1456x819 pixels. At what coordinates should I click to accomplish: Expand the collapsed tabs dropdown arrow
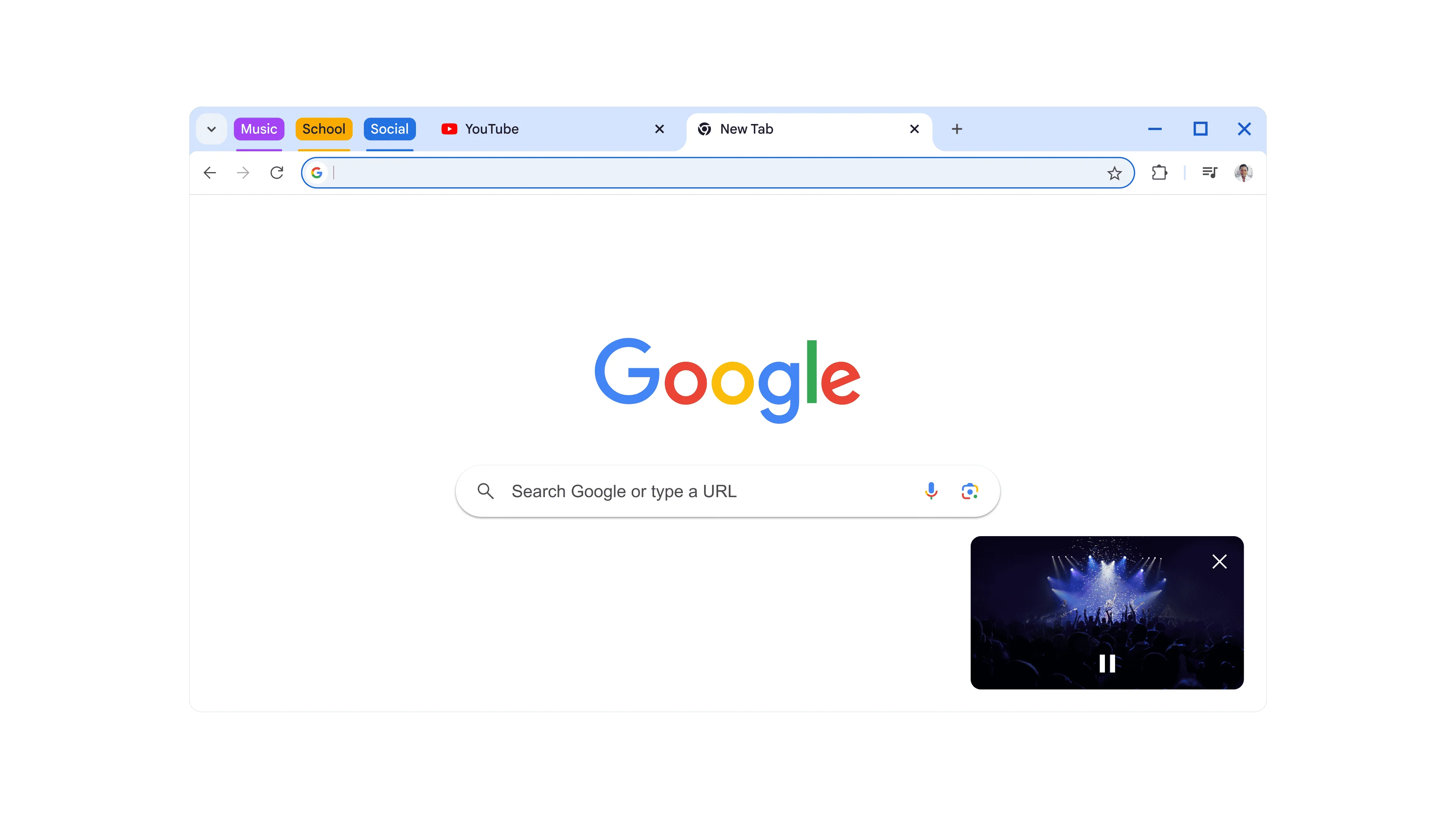point(211,128)
